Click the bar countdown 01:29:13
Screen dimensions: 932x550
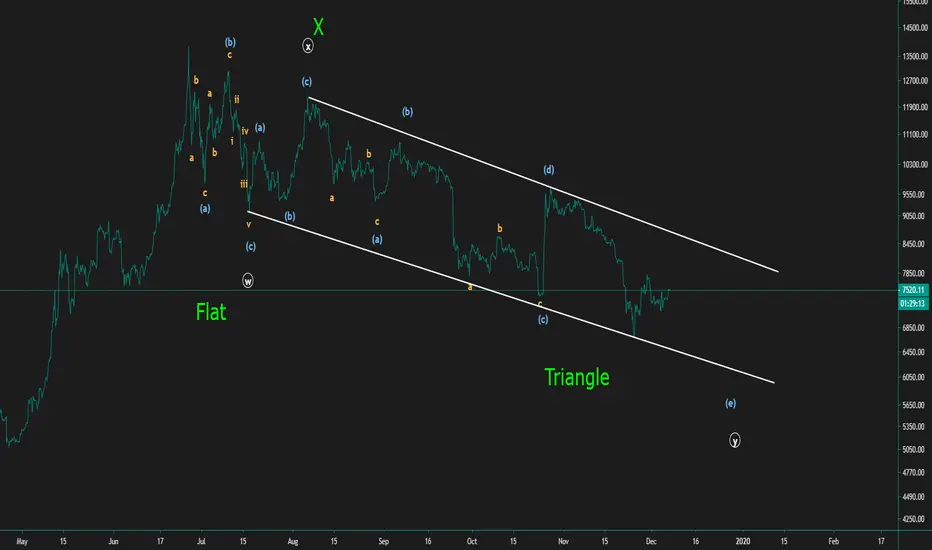[913, 303]
